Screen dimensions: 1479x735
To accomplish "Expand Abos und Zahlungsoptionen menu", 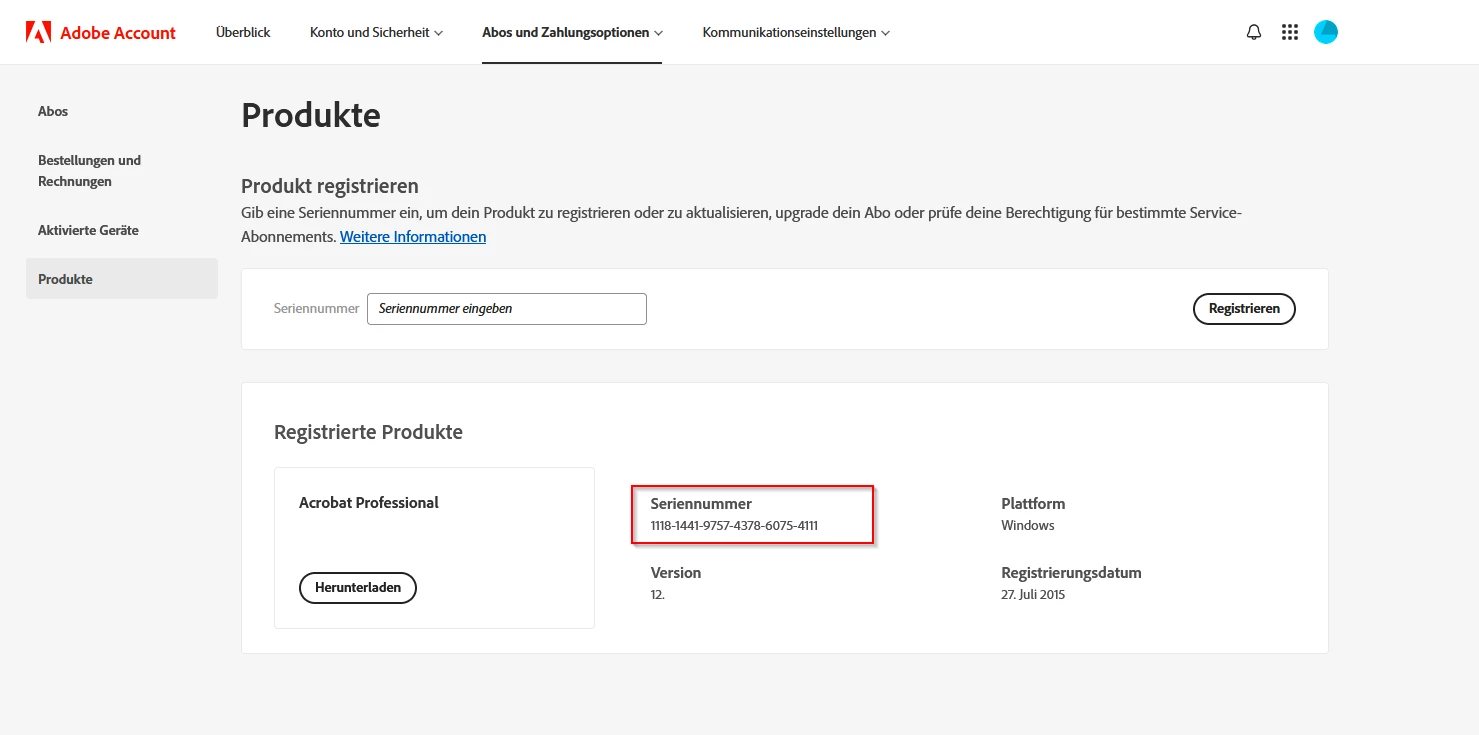I will (x=572, y=32).
